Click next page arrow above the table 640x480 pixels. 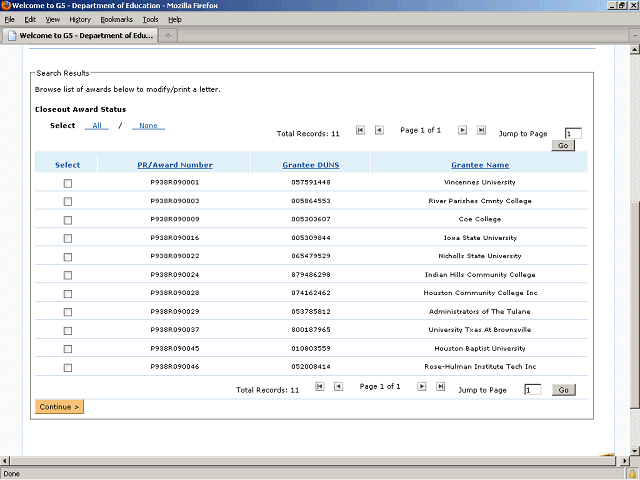point(463,130)
